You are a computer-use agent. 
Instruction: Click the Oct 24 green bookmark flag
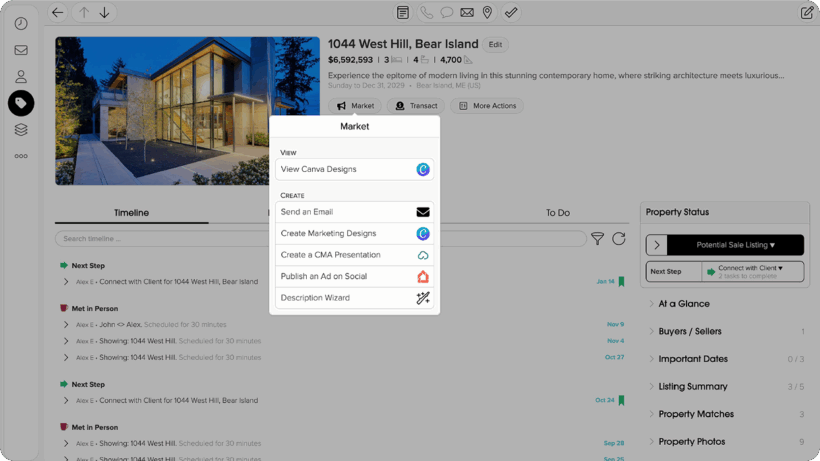coord(621,400)
